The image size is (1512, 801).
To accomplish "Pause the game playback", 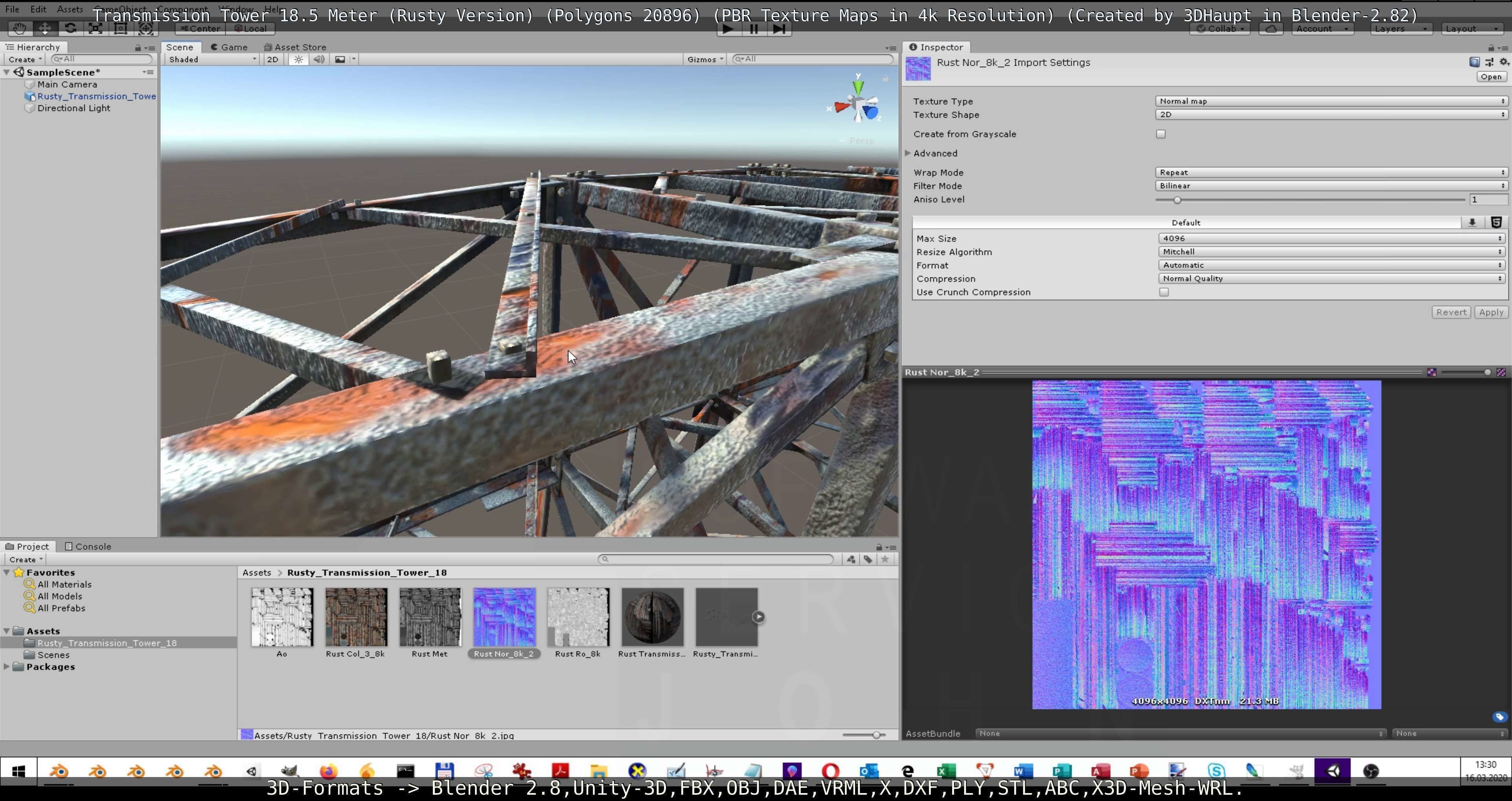I will 754,29.
